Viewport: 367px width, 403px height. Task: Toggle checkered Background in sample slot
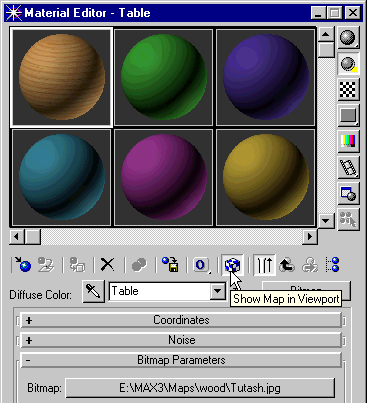[x=348, y=89]
